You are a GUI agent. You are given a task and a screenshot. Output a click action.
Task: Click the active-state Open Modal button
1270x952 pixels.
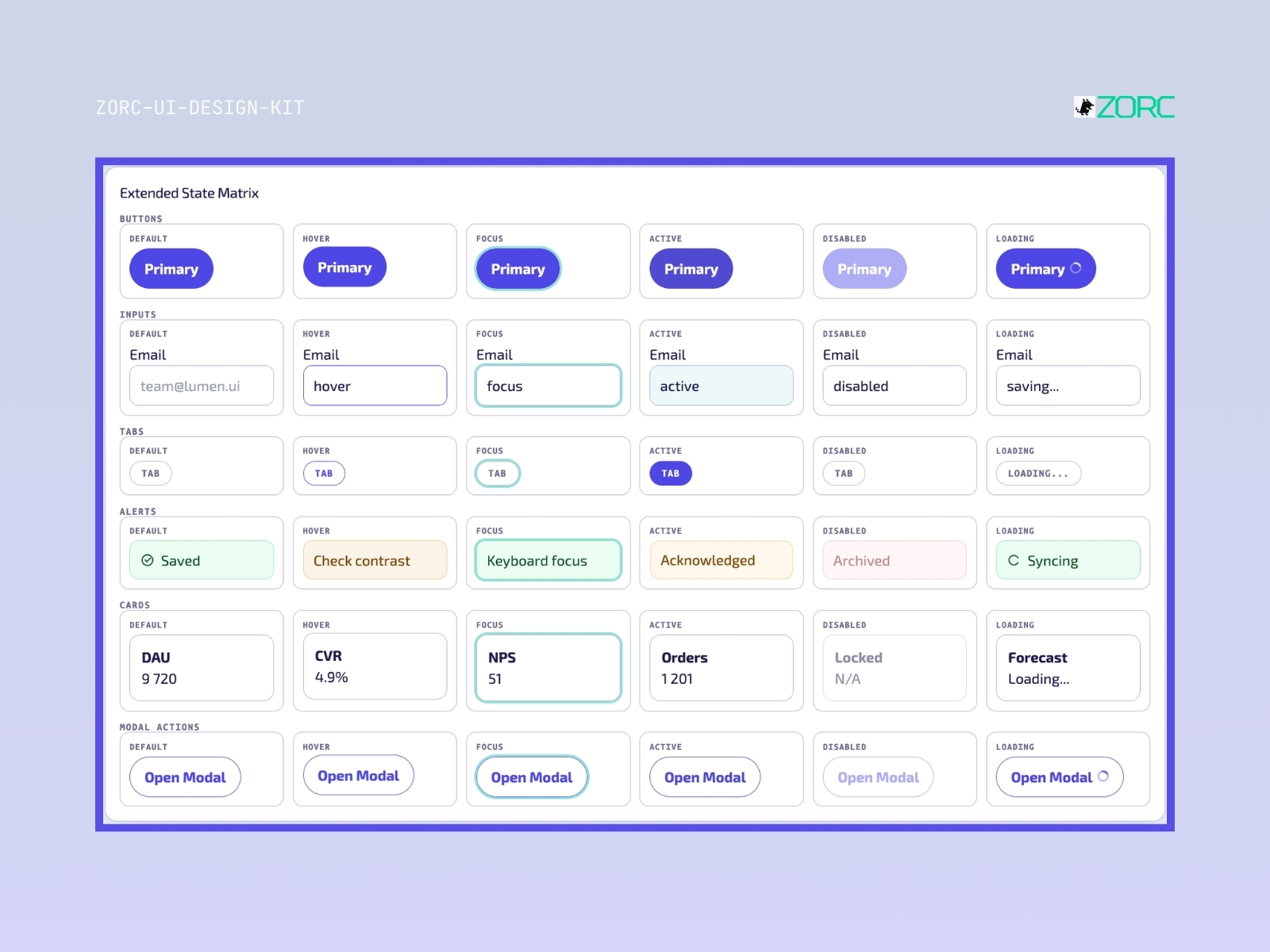705,777
